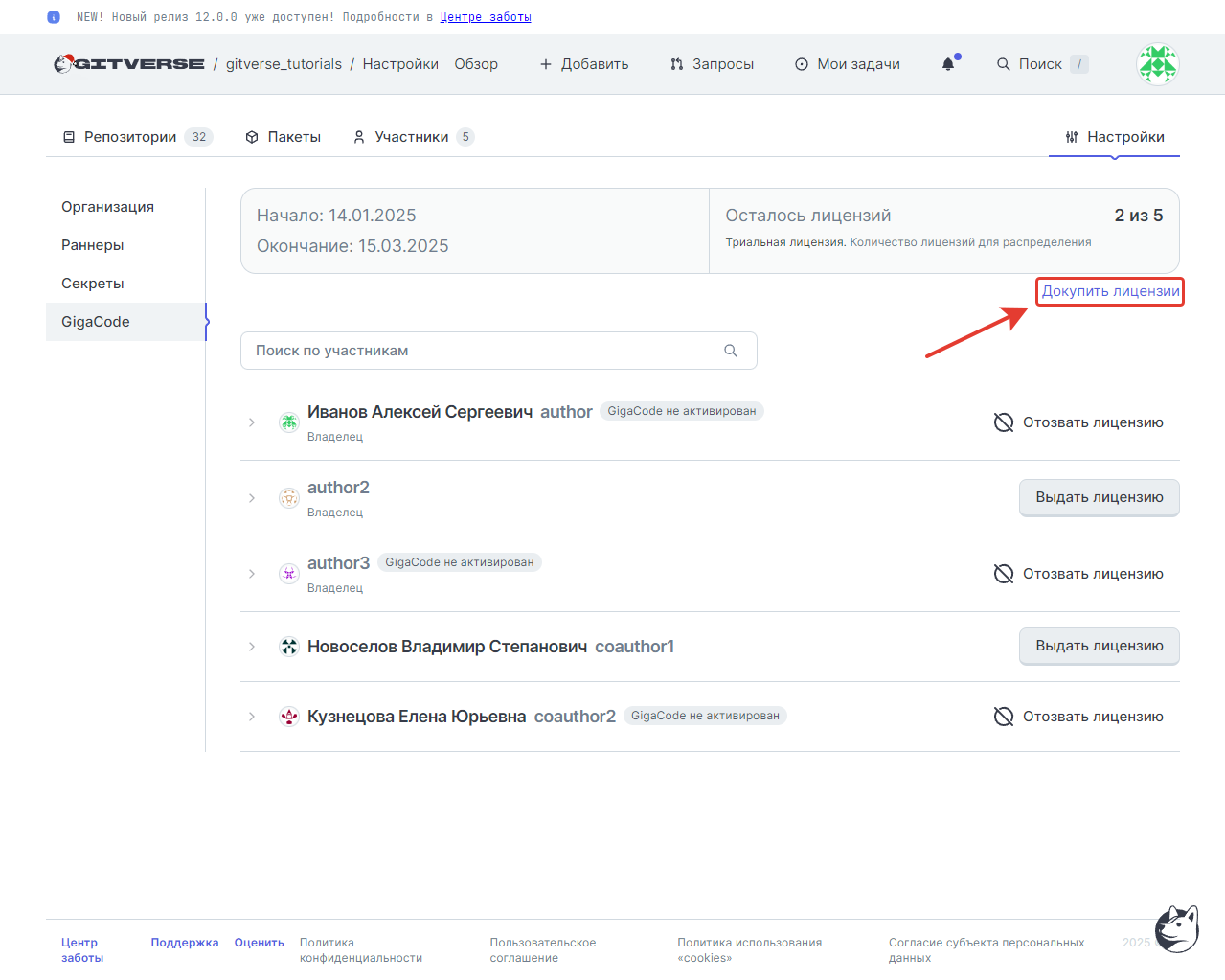The image size is (1225, 980).
Task: Revoke license from Иванов Алексей Сергеевич
Action: [x=1078, y=422]
